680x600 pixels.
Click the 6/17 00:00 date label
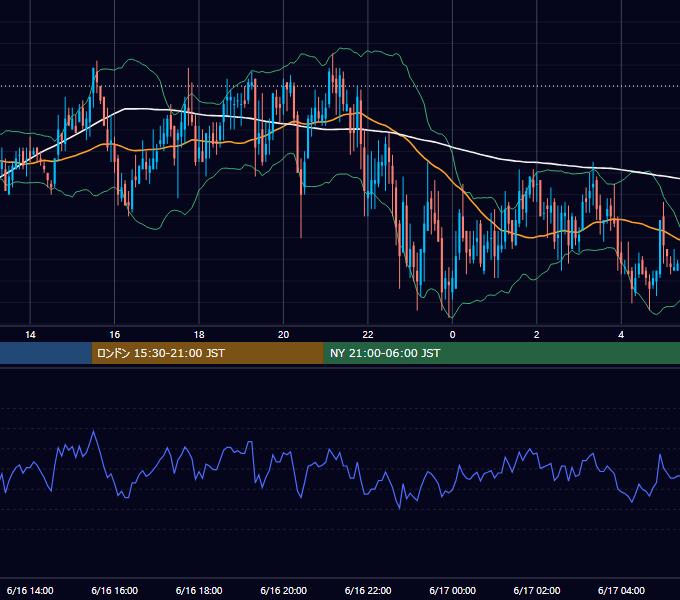tap(452, 590)
